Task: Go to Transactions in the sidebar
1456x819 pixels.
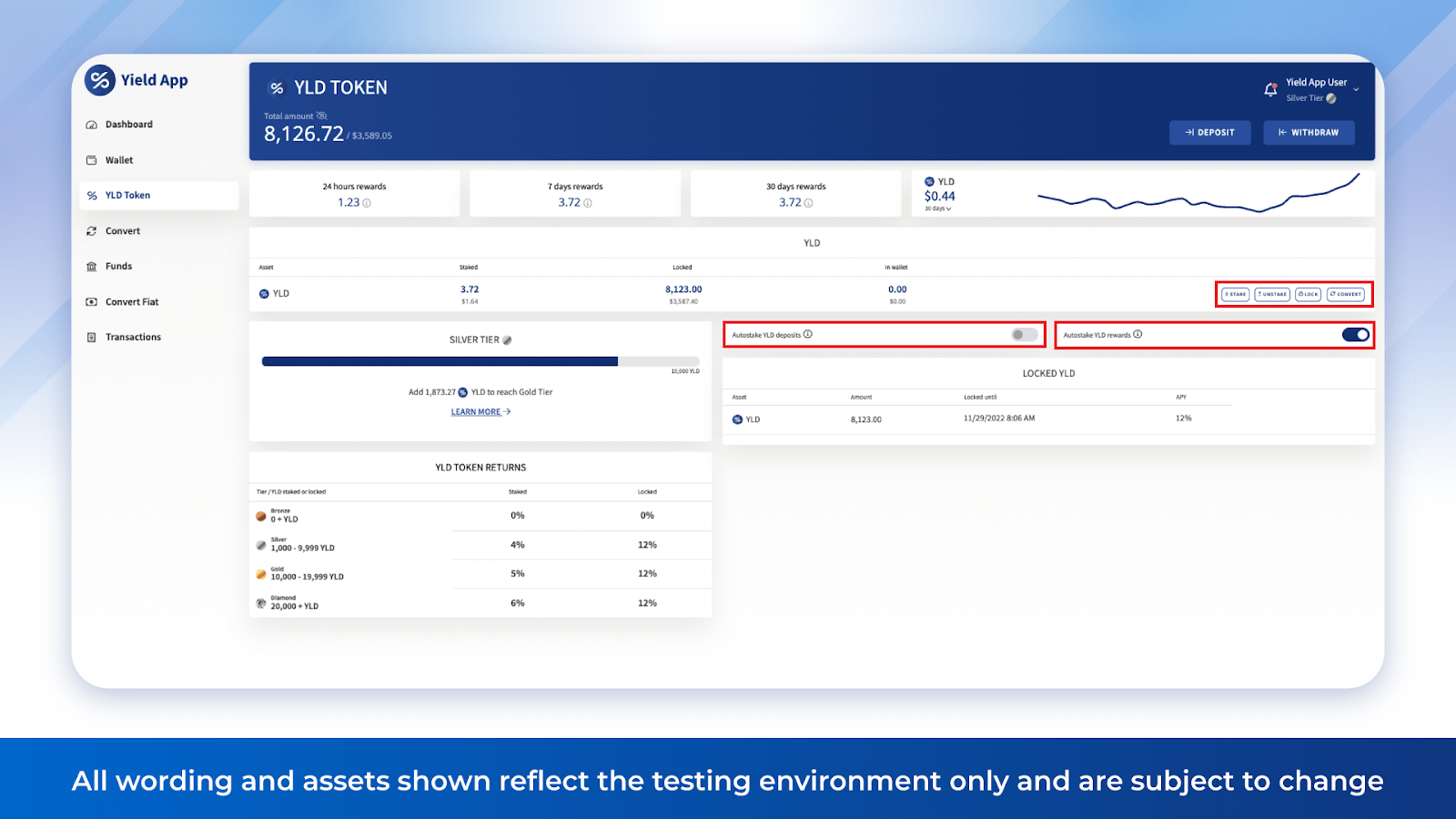Action: pyautogui.click(x=133, y=338)
